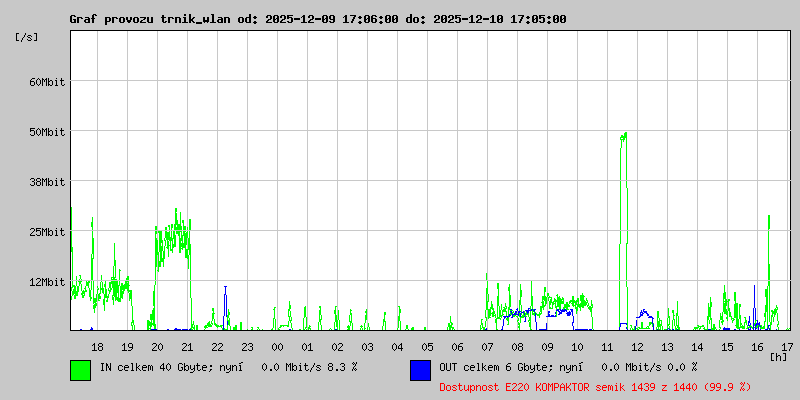Viewport: 800px width, 400px height.
Task: Click the blue OUT legend swatch
Action: coord(420,370)
